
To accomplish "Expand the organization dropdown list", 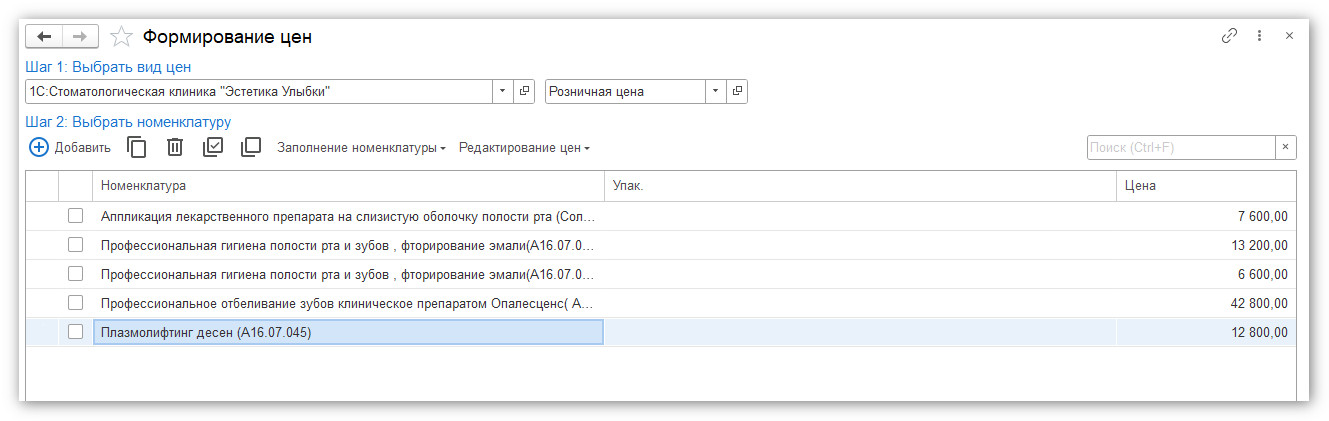I will coord(503,91).
